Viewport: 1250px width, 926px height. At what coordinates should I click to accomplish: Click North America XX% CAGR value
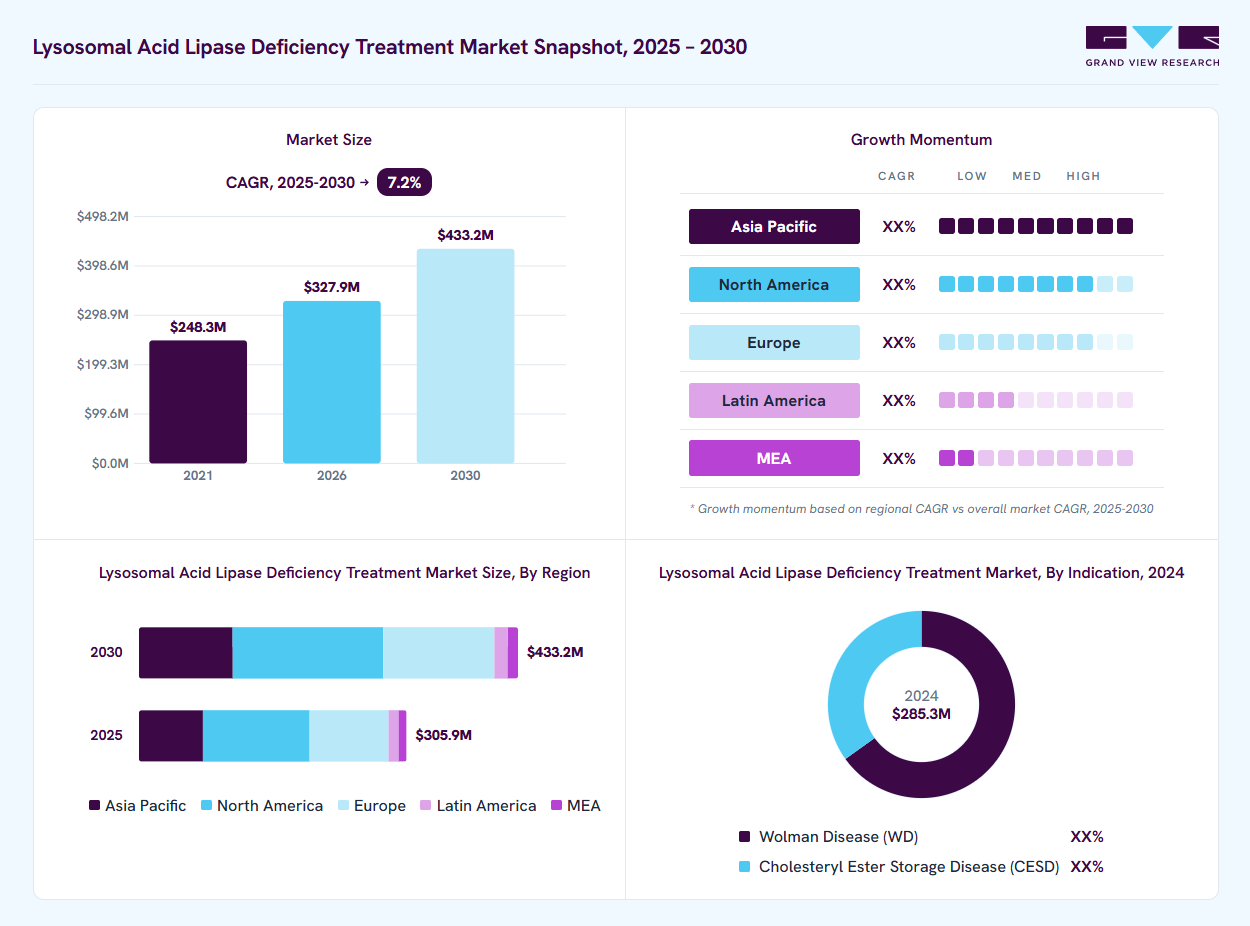coord(899,285)
